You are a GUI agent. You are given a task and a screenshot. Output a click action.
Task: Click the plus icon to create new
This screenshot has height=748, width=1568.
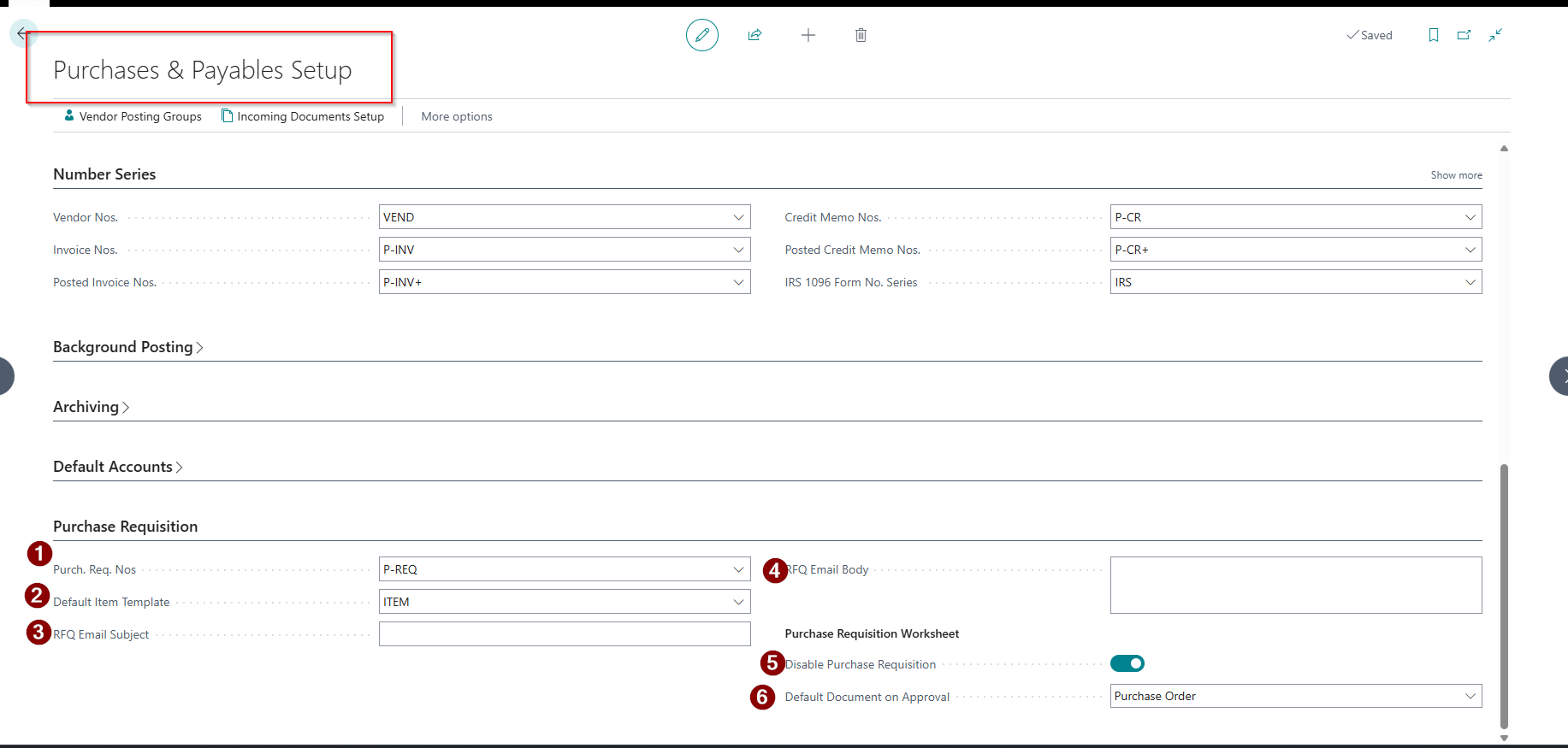tap(808, 35)
